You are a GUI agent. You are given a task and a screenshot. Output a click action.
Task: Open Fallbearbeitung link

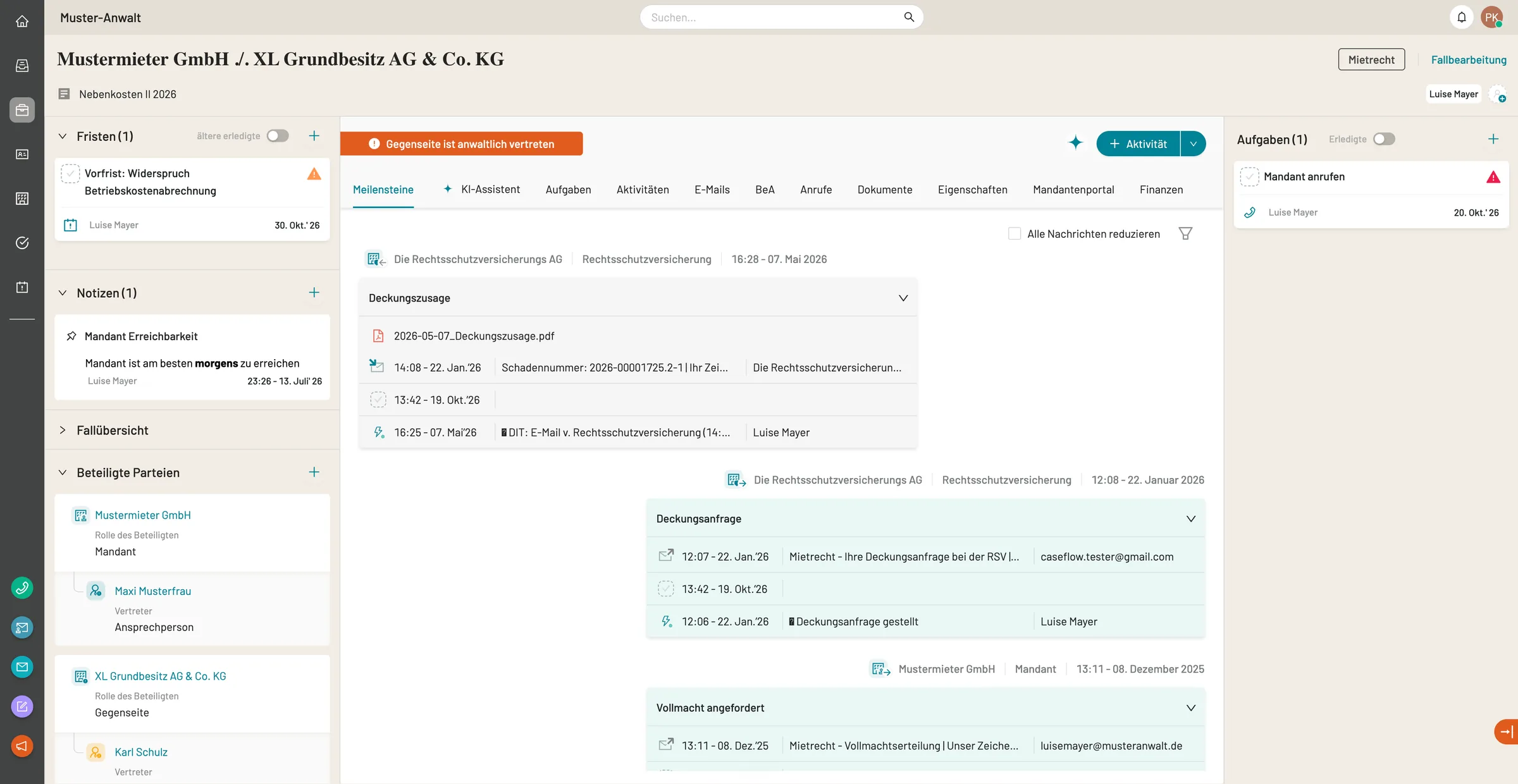coord(1469,59)
